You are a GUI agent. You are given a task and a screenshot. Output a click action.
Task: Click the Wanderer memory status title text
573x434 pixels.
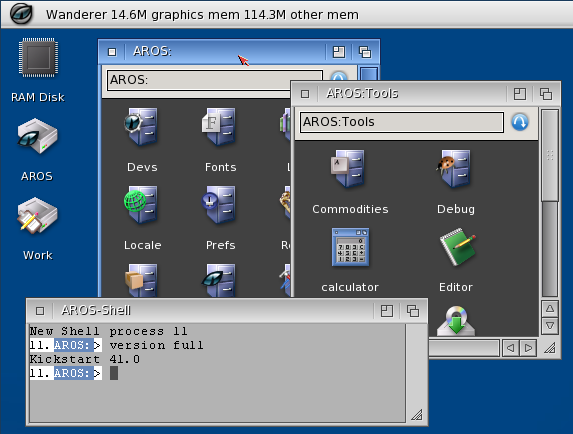[x=202, y=15]
